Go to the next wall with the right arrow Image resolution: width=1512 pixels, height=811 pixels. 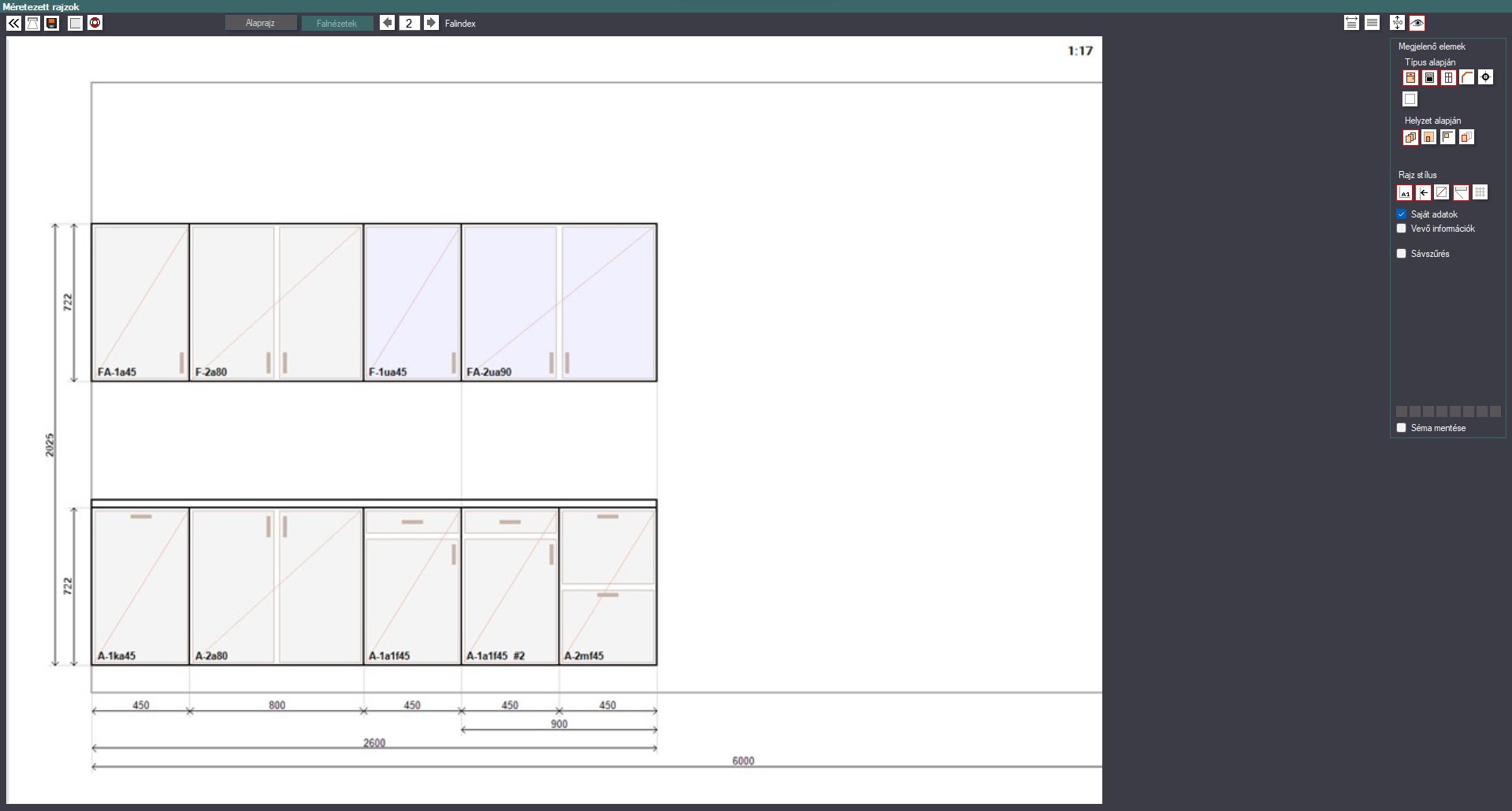click(x=431, y=23)
